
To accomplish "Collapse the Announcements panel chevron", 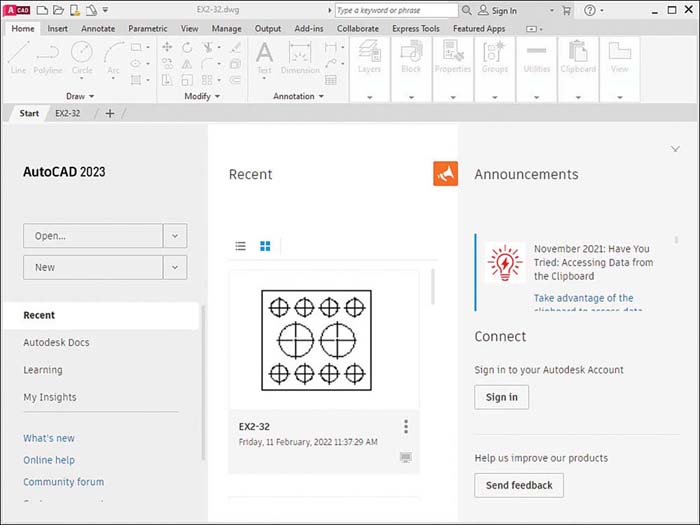I will click(675, 149).
